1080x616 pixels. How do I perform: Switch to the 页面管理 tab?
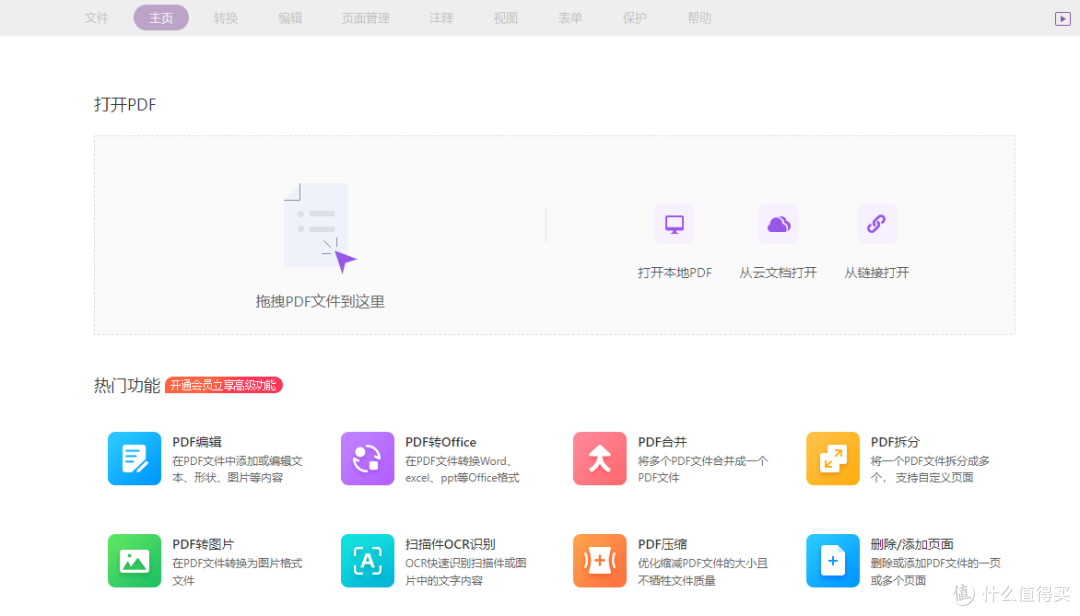tap(365, 17)
